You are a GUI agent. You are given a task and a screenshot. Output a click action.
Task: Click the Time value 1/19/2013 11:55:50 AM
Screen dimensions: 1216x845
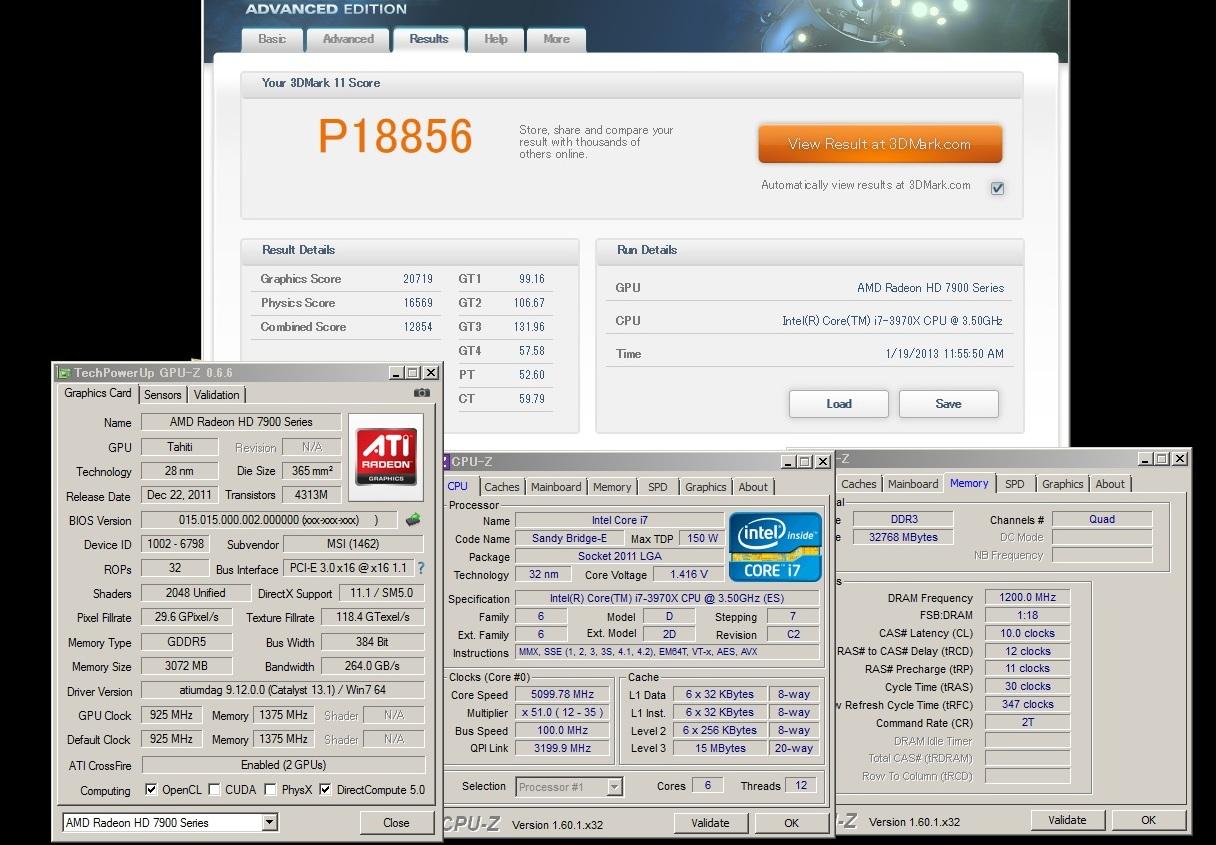[x=944, y=354]
